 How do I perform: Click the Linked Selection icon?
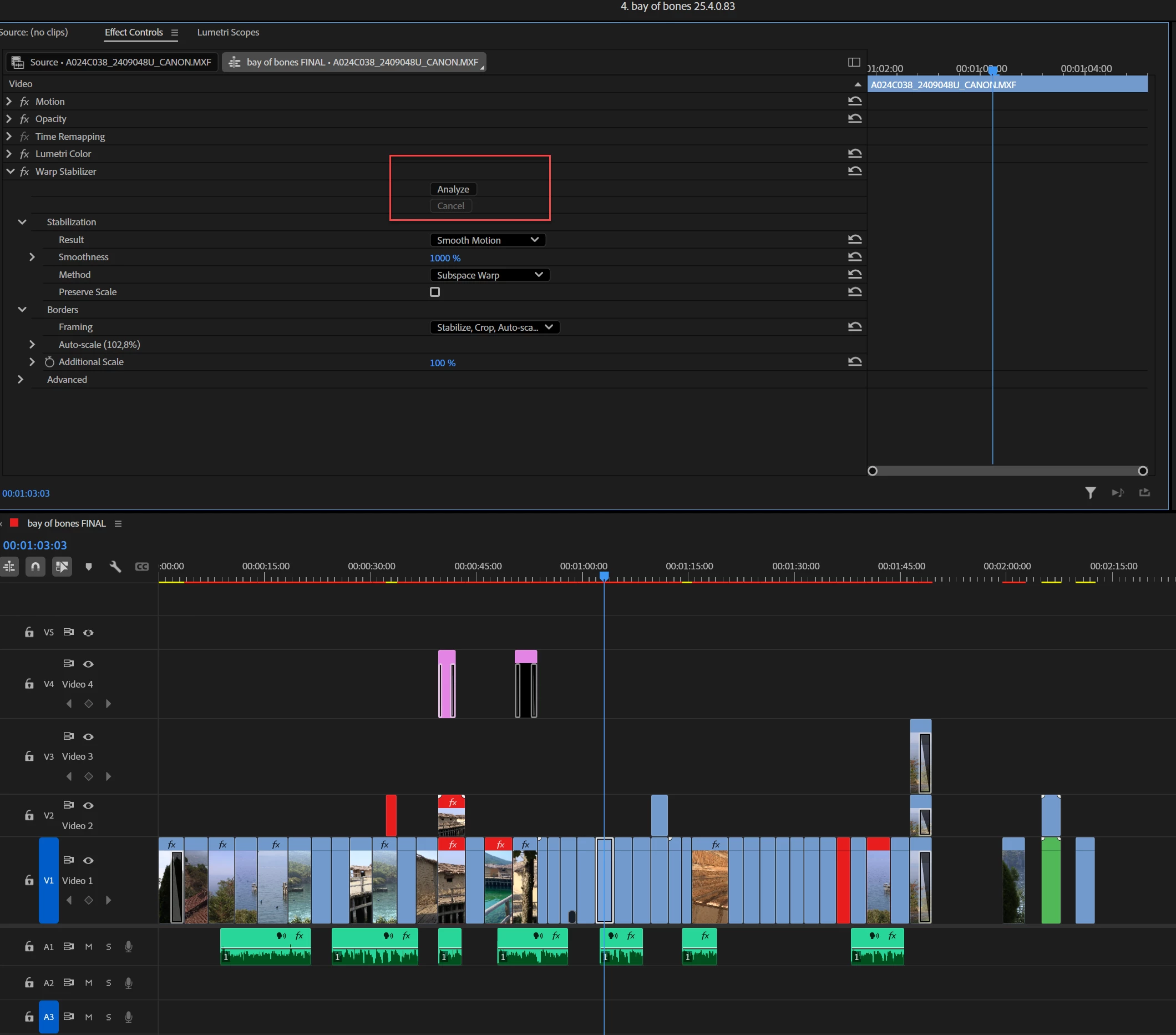(x=62, y=567)
